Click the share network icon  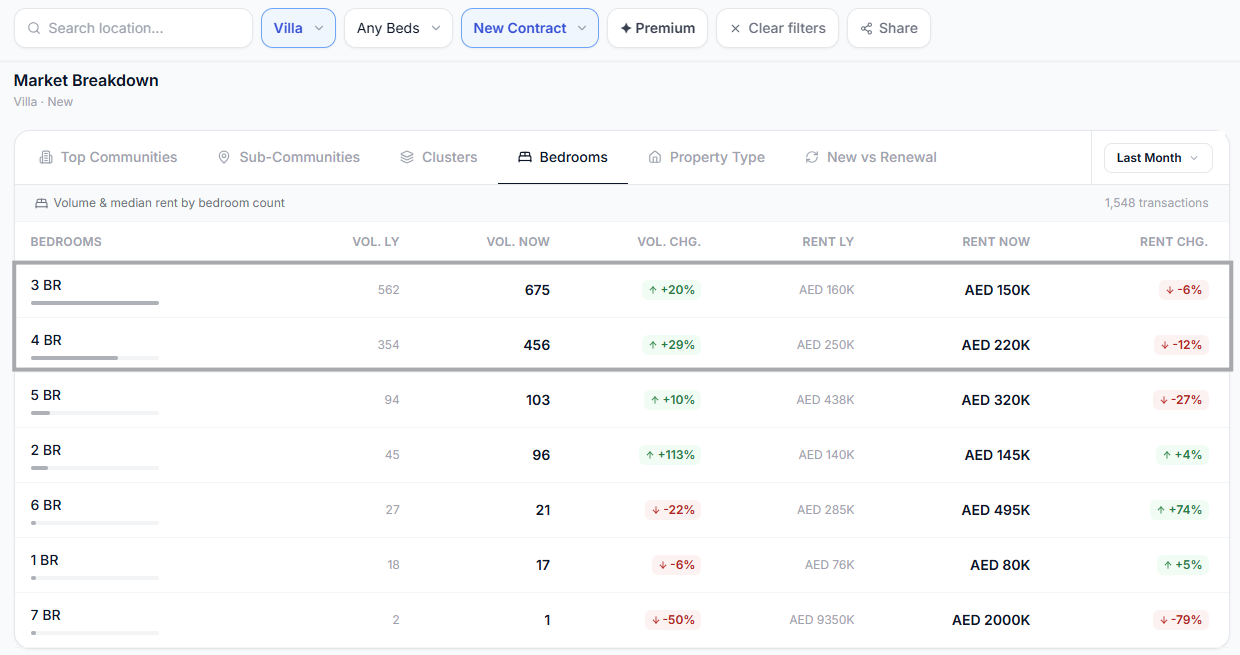(866, 28)
